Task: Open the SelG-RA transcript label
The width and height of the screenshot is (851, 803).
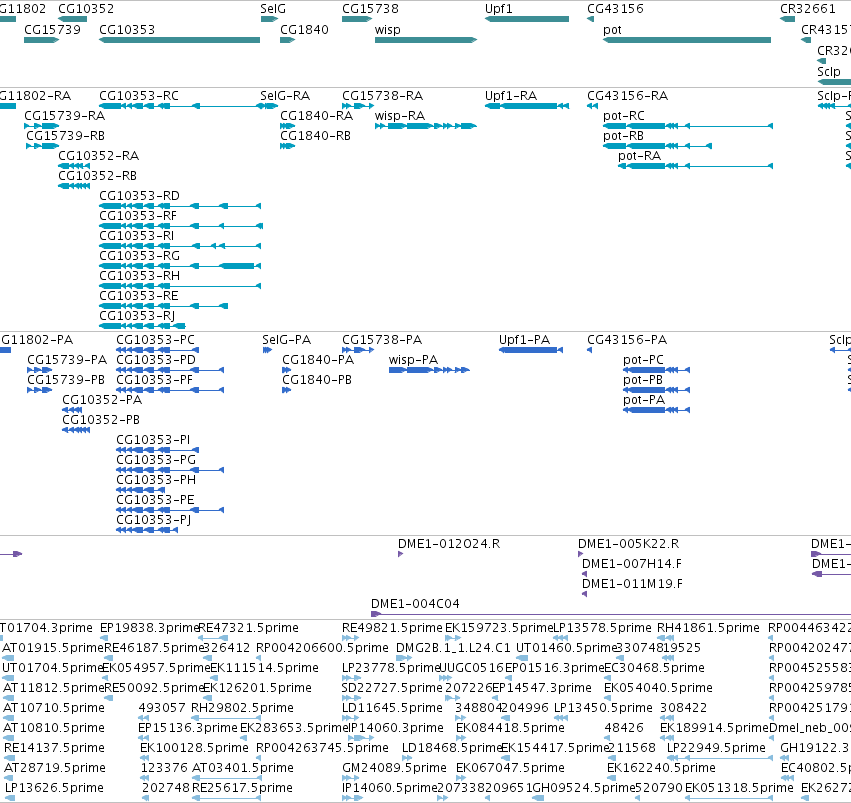Action: coord(285,95)
